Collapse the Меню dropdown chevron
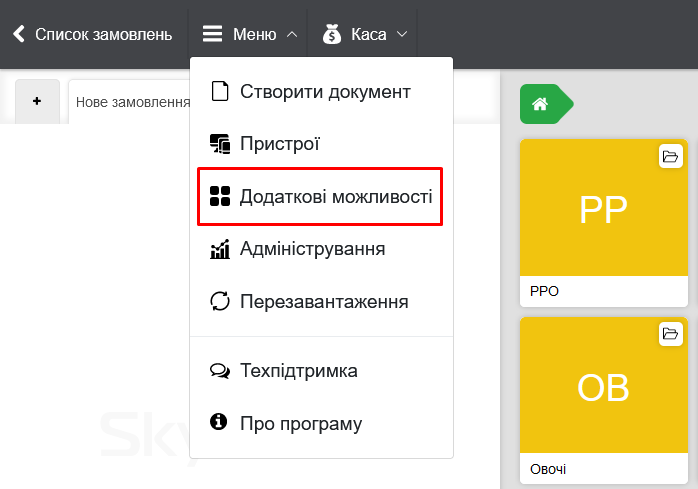Viewport: 698px width, 489px height. point(291,34)
